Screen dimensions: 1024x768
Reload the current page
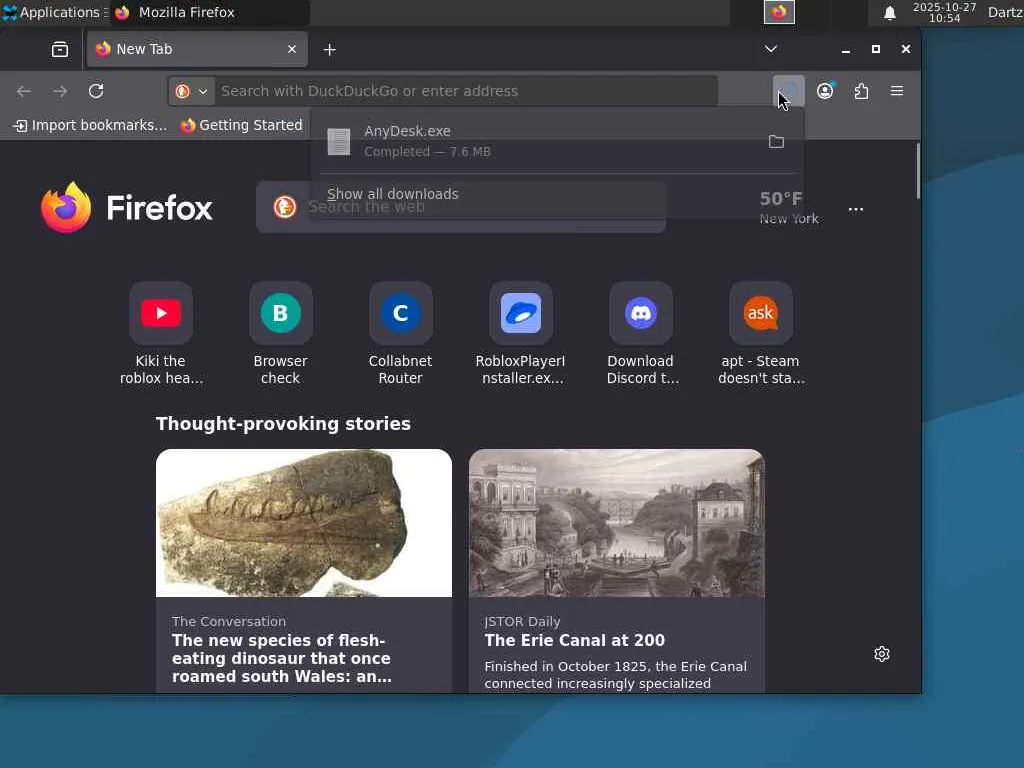96,91
